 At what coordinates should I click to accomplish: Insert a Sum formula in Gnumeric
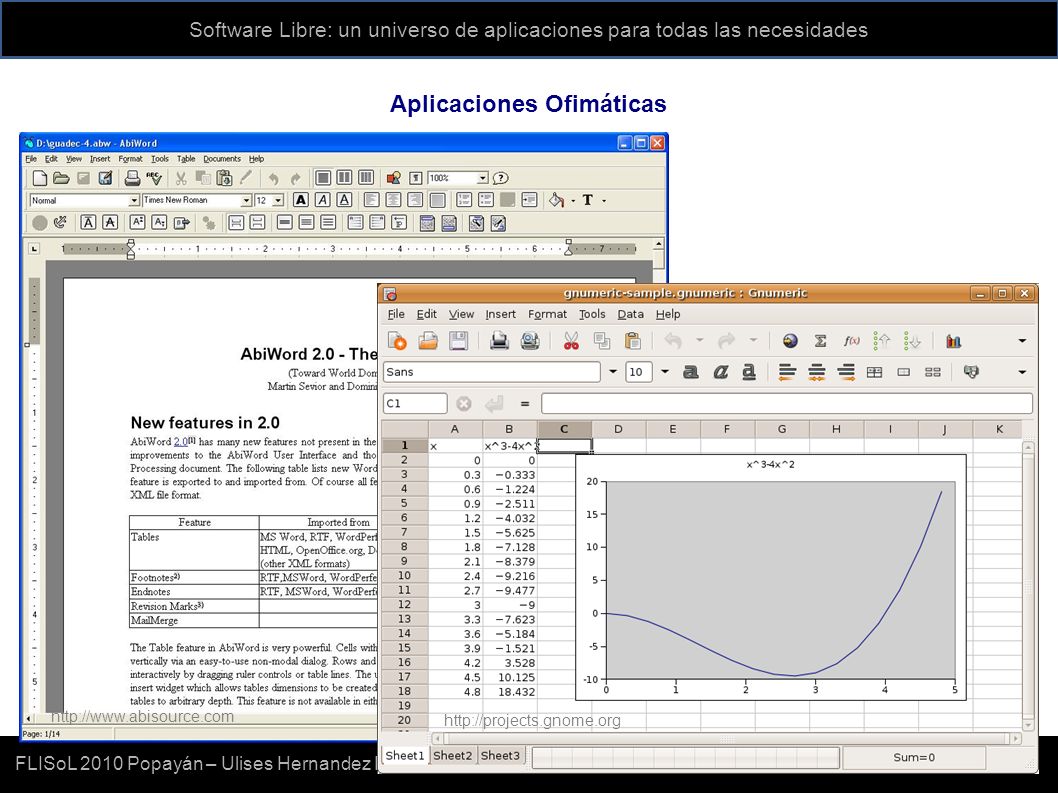click(820, 341)
